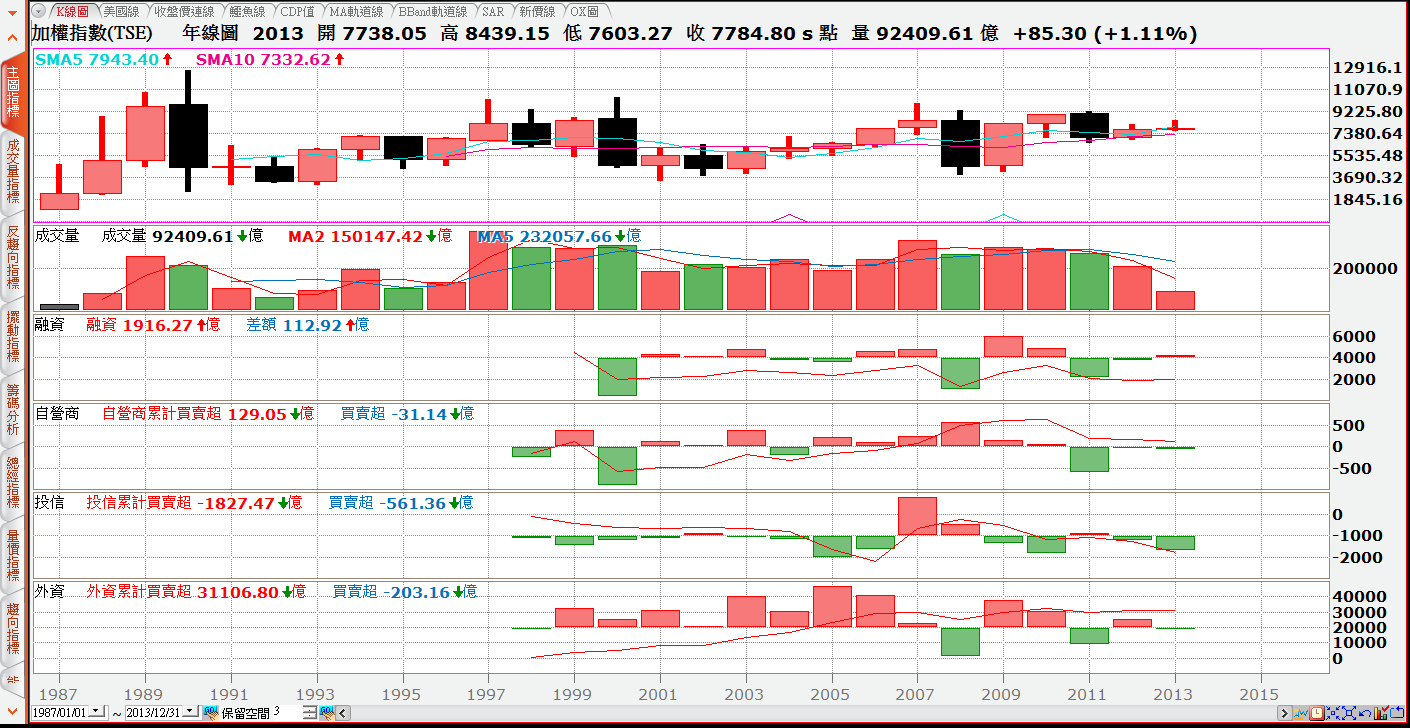
Task: Switch to the MA軌道線 tab
Action: coord(355,11)
